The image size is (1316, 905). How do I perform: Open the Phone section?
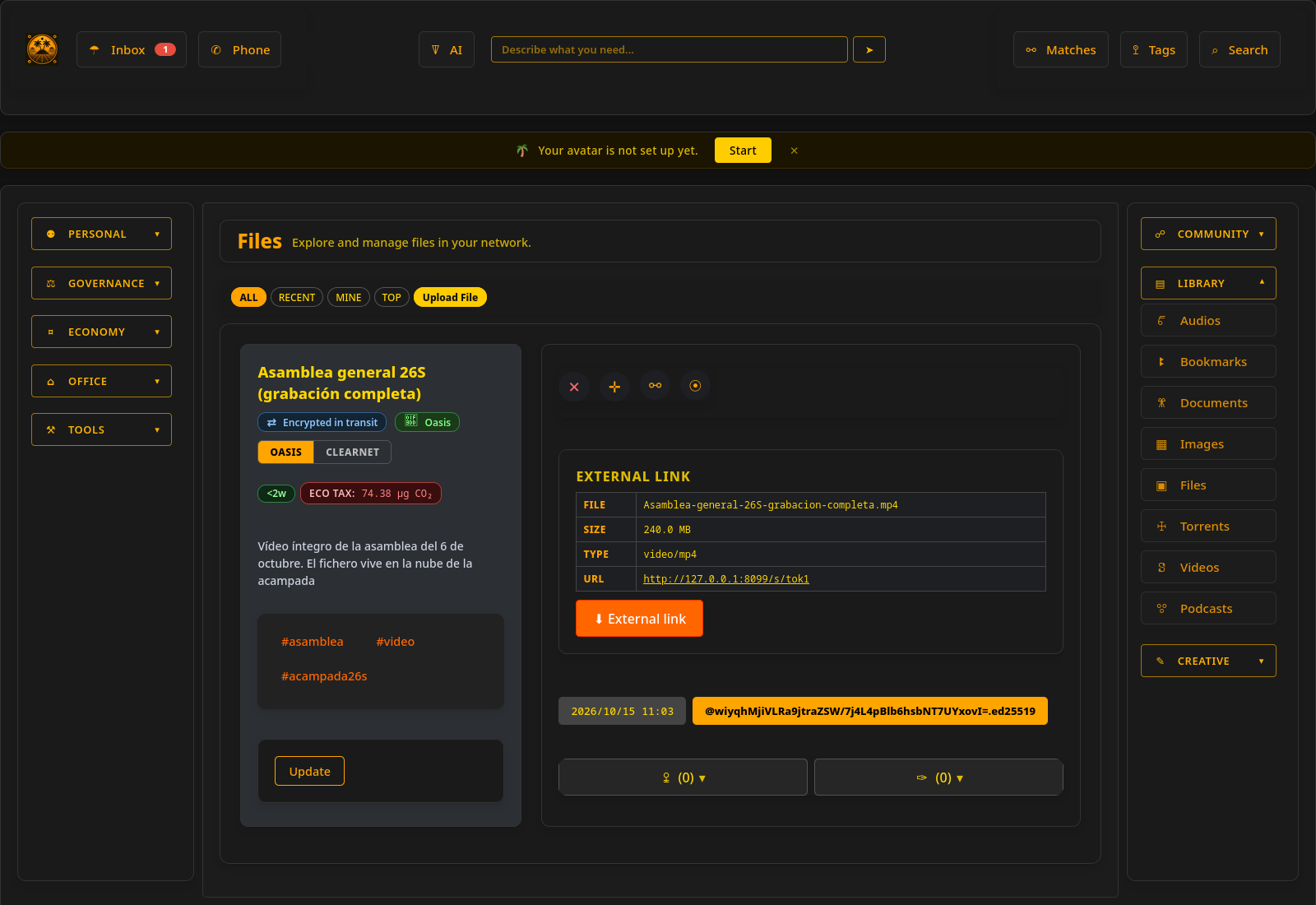[239, 49]
